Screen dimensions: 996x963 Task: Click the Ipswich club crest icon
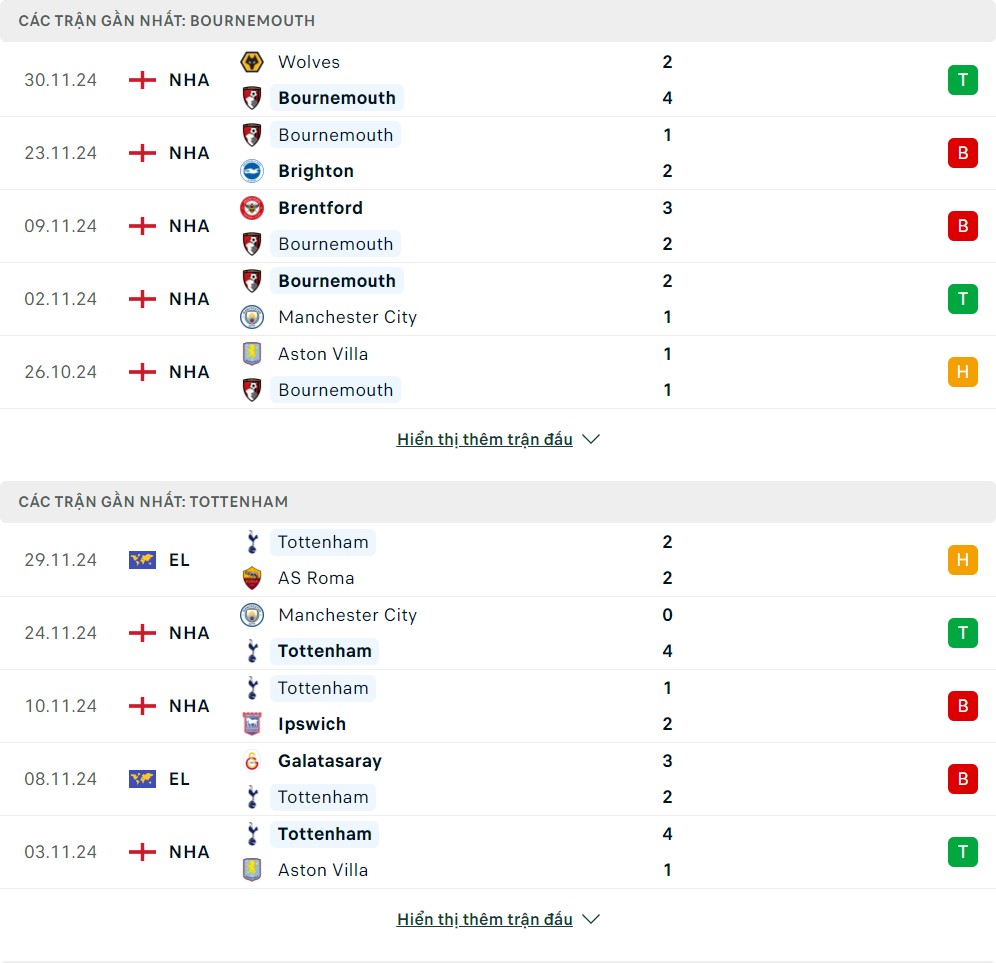pos(252,724)
